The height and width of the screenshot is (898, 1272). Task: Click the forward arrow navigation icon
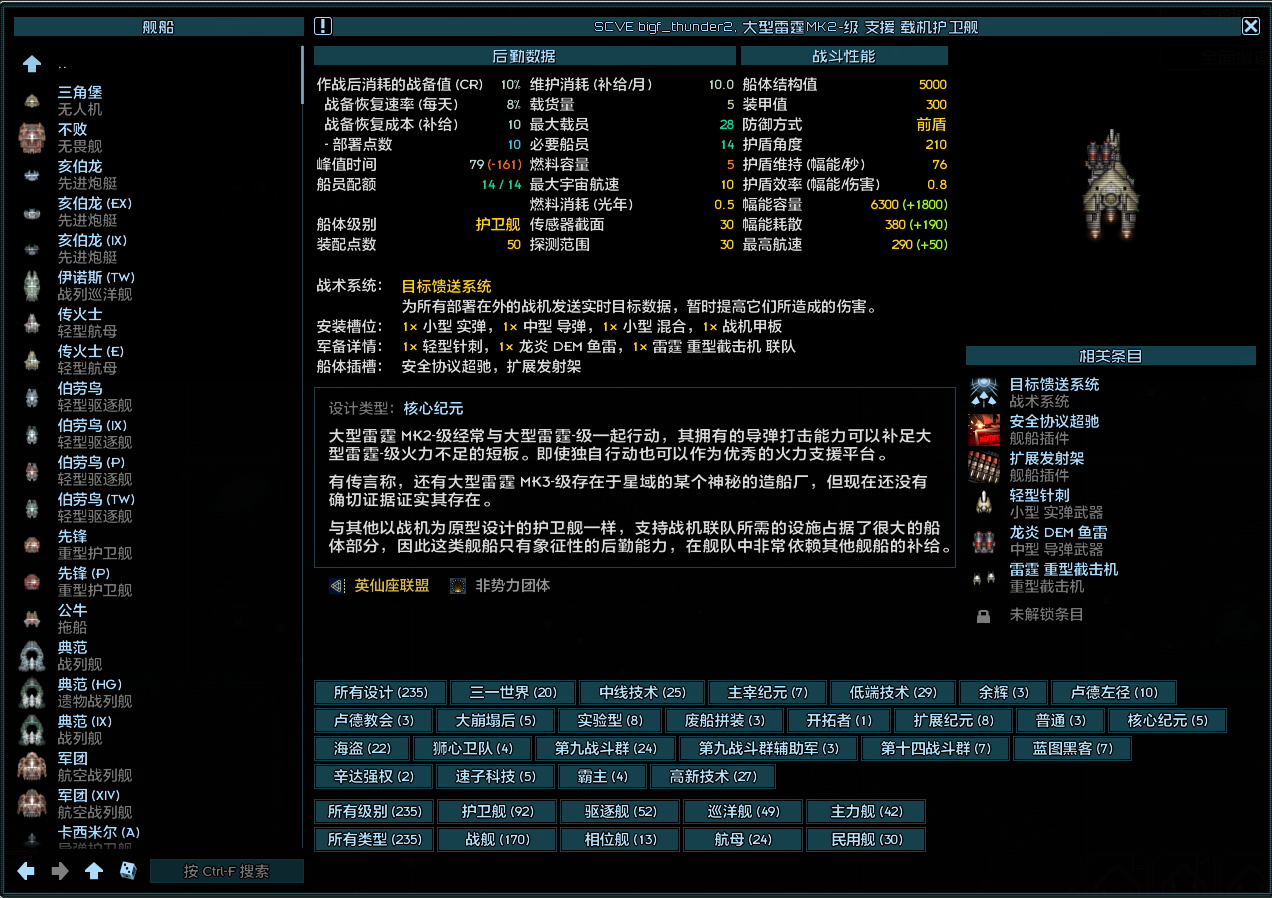(x=60, y=871)
